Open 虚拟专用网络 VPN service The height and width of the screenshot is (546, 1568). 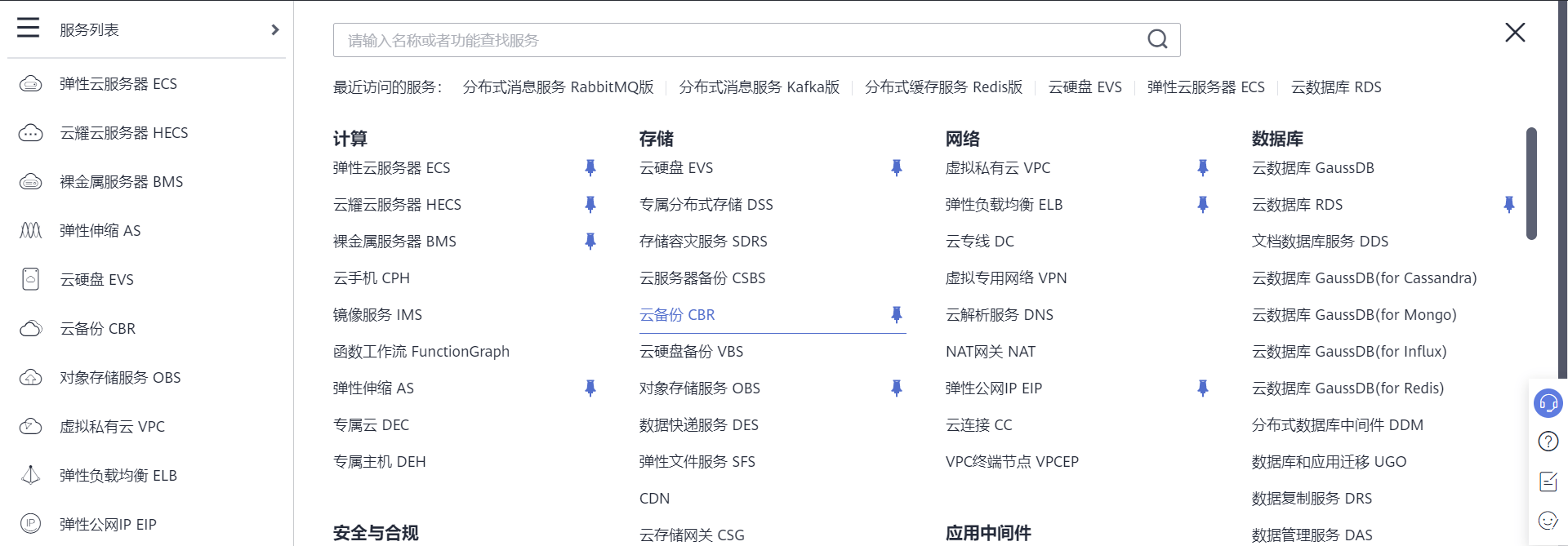click(1006, 278)
